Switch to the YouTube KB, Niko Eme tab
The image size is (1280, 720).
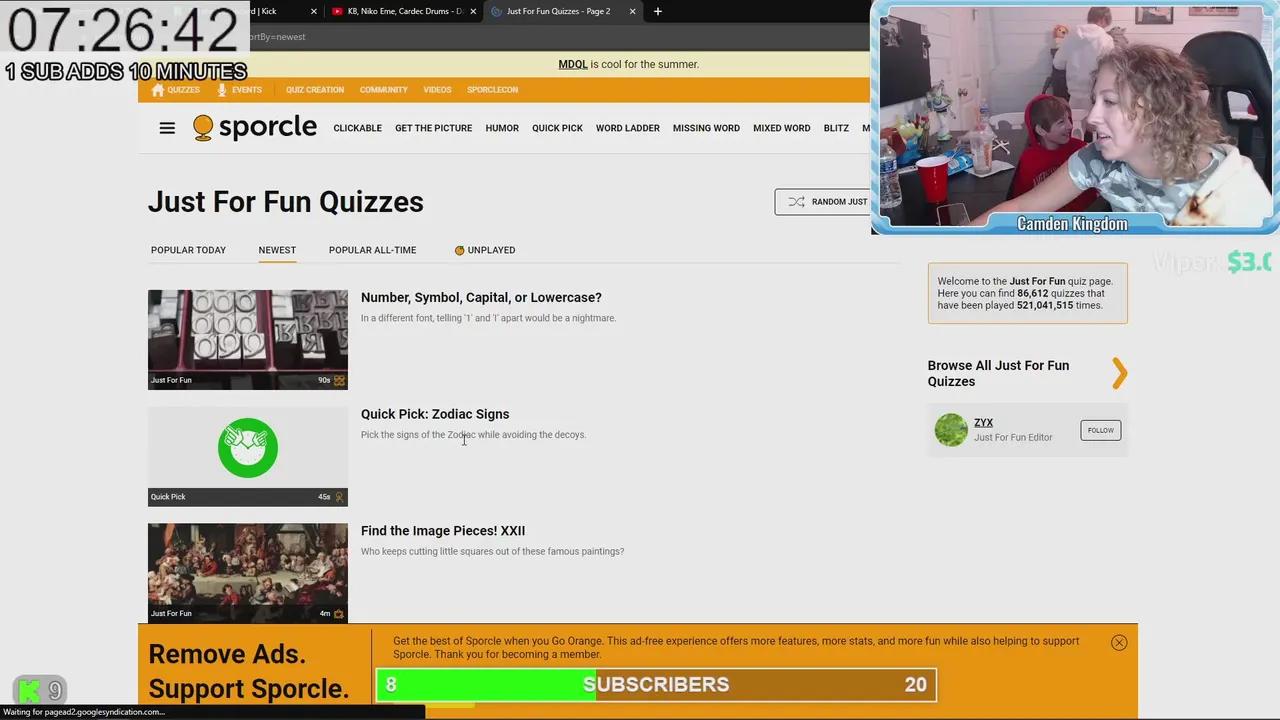(404, 11)
